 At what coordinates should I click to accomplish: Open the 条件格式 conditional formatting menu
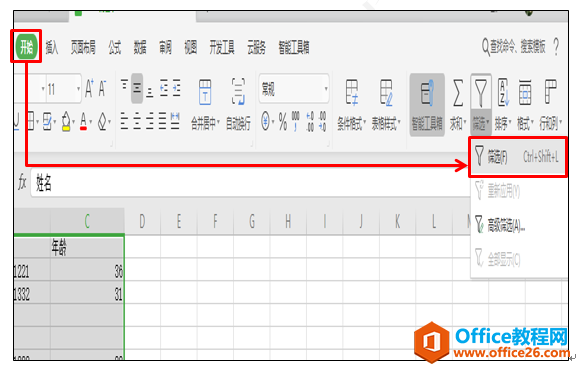352,105
